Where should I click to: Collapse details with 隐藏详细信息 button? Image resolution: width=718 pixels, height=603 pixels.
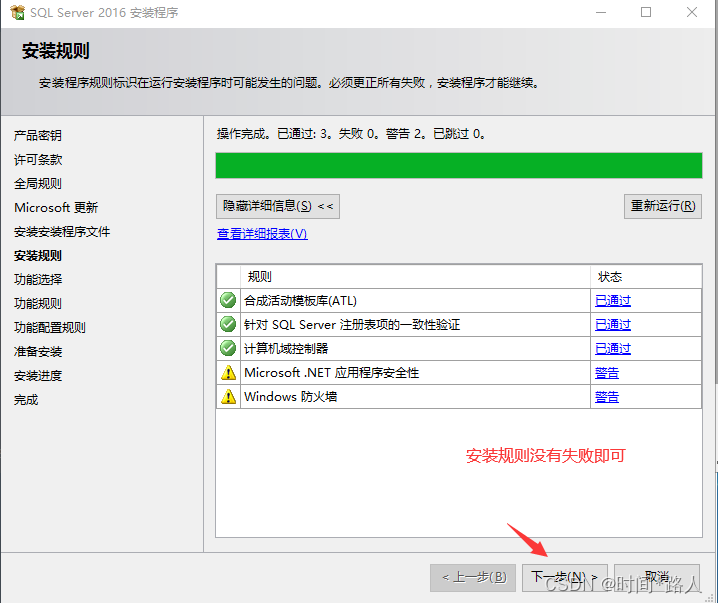(x=278, y=206)
